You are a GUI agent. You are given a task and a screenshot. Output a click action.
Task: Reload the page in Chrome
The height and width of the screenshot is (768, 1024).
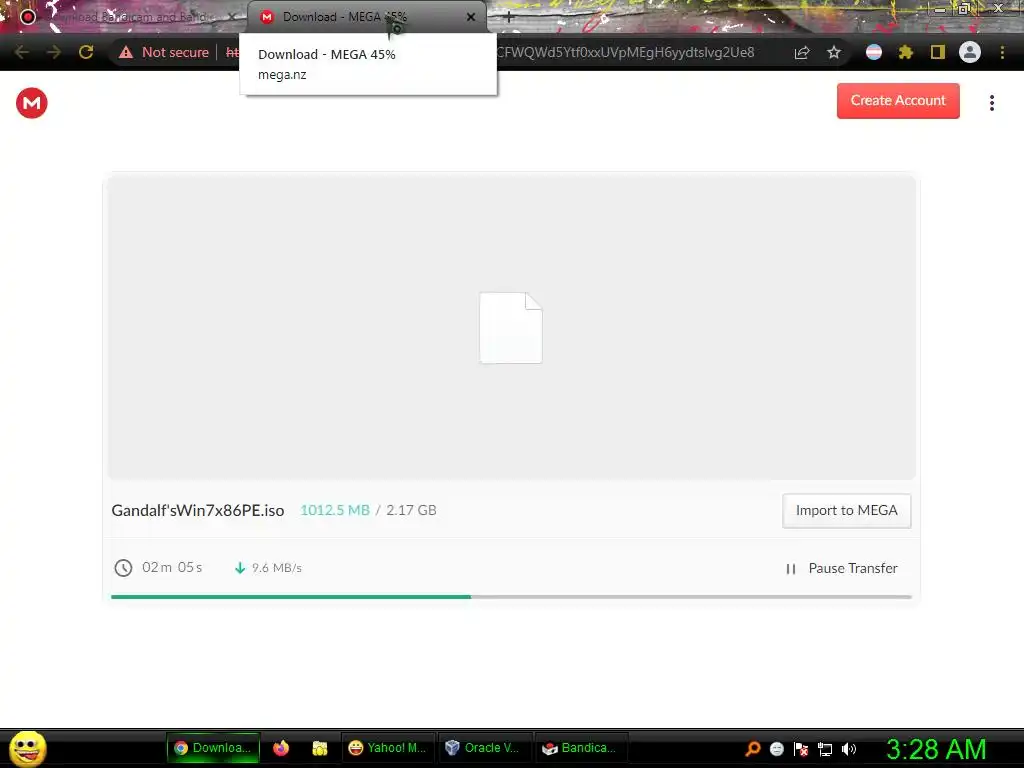pos(86,52)
